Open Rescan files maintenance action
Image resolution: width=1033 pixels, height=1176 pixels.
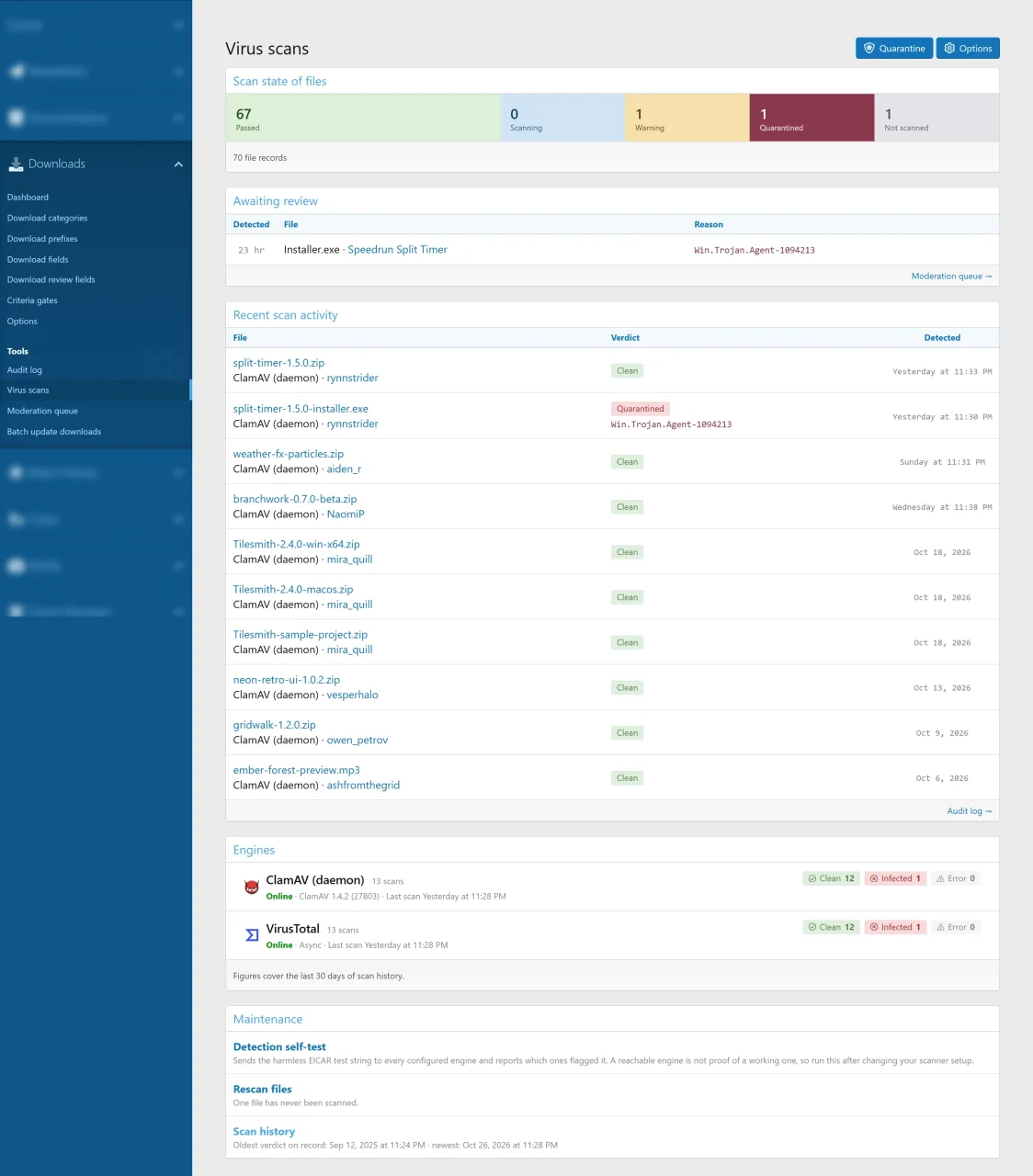point(262,1090)
